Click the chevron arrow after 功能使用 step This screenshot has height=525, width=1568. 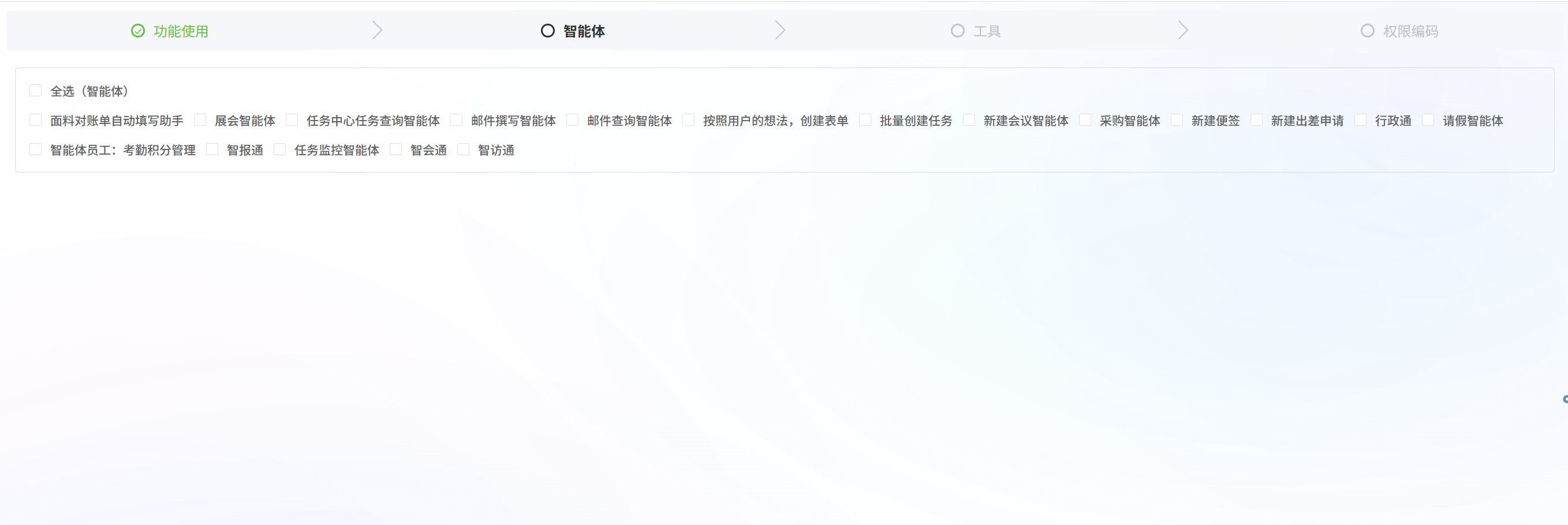click(378, 31)
